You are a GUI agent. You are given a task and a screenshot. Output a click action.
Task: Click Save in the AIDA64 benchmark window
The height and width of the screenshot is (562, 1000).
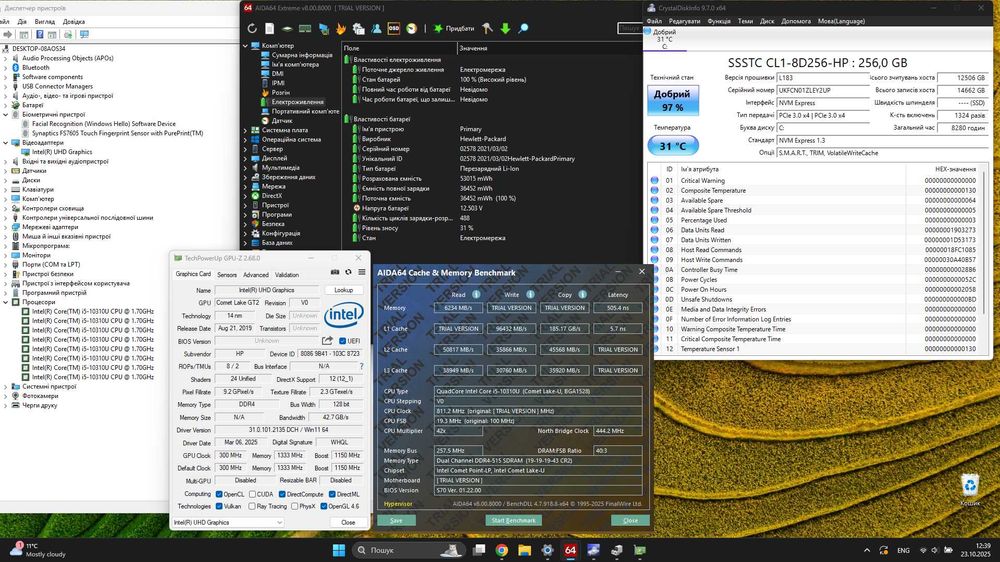(x=396, y=521)
